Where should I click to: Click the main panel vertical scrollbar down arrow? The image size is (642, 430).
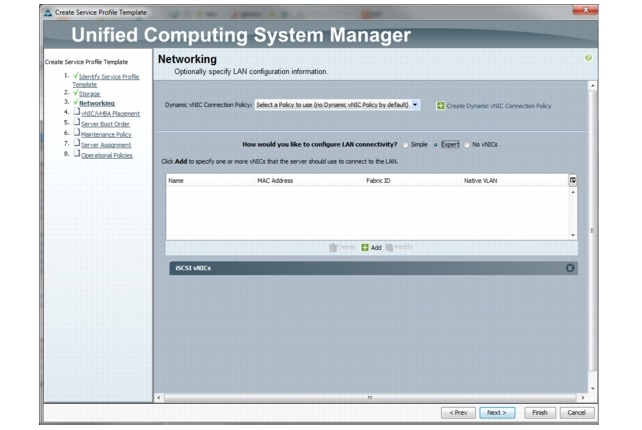592,388
